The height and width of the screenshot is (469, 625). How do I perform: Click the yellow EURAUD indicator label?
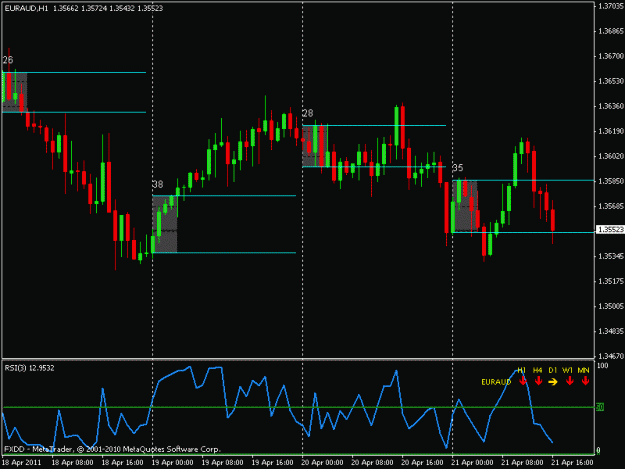(x=496, y=382)
